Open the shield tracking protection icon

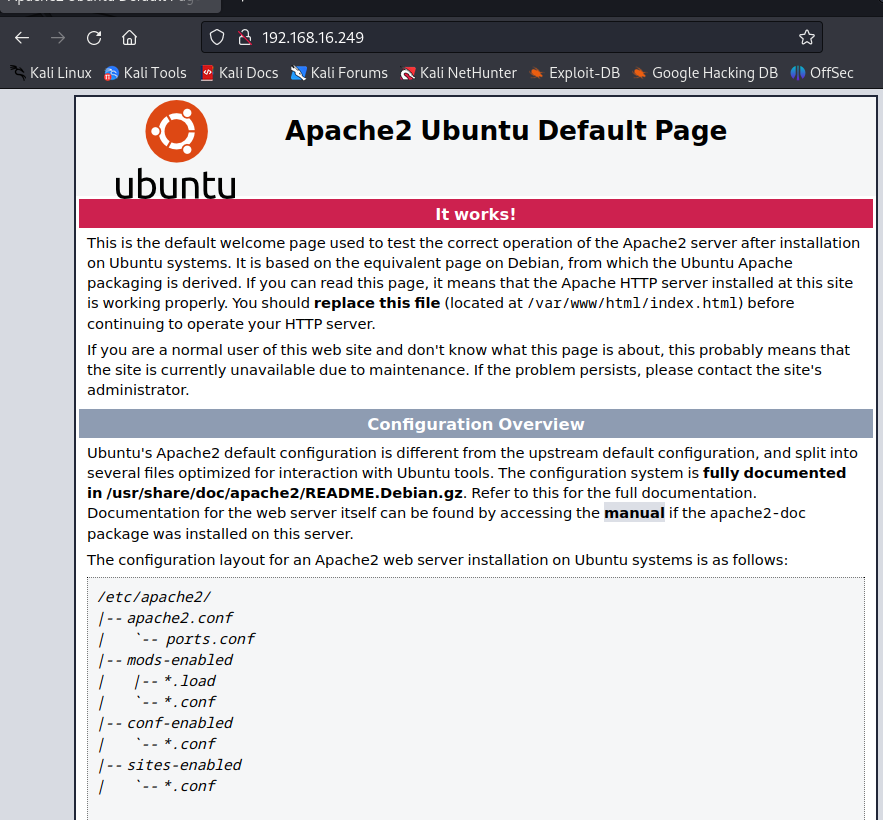tap(217, 38)
